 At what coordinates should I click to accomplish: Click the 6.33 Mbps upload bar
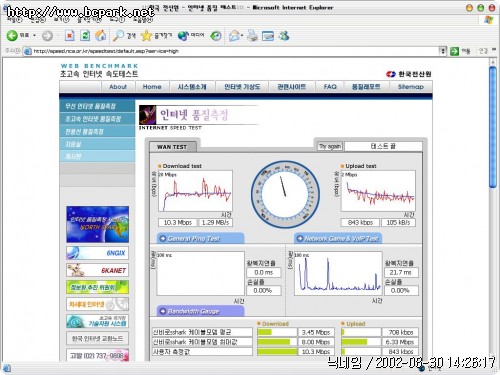tap(361, 342)
